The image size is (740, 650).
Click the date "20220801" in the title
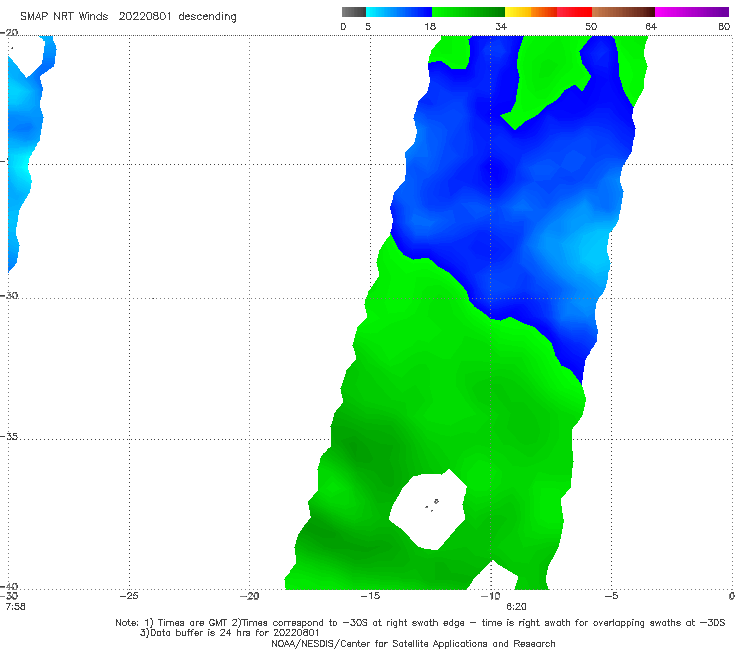tap(145, 17)
